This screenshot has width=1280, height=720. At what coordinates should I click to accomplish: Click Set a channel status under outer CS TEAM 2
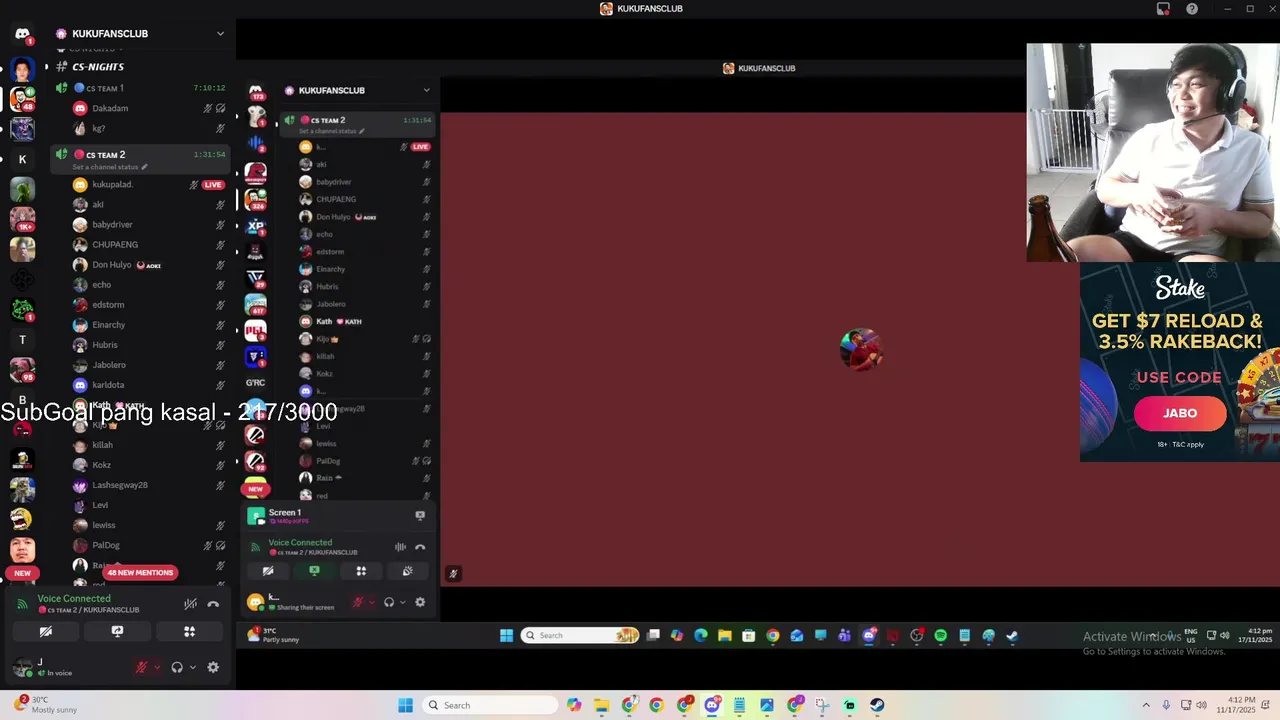tap(109, 167)
